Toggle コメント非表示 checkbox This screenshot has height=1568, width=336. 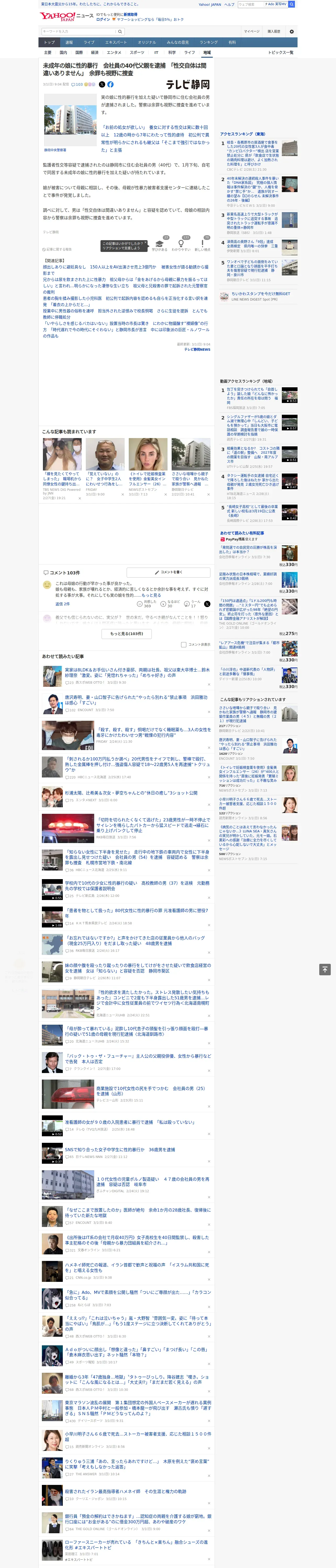183,645
